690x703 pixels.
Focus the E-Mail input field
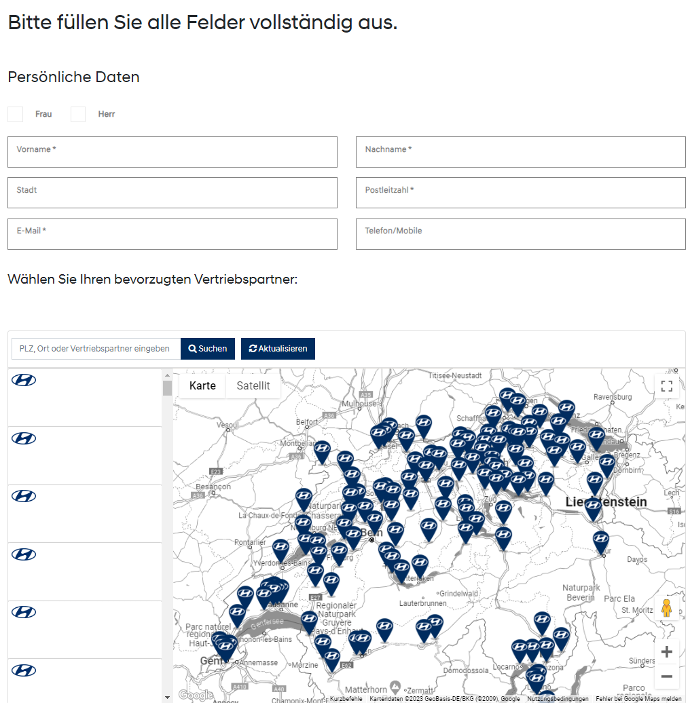pos(172,234)
